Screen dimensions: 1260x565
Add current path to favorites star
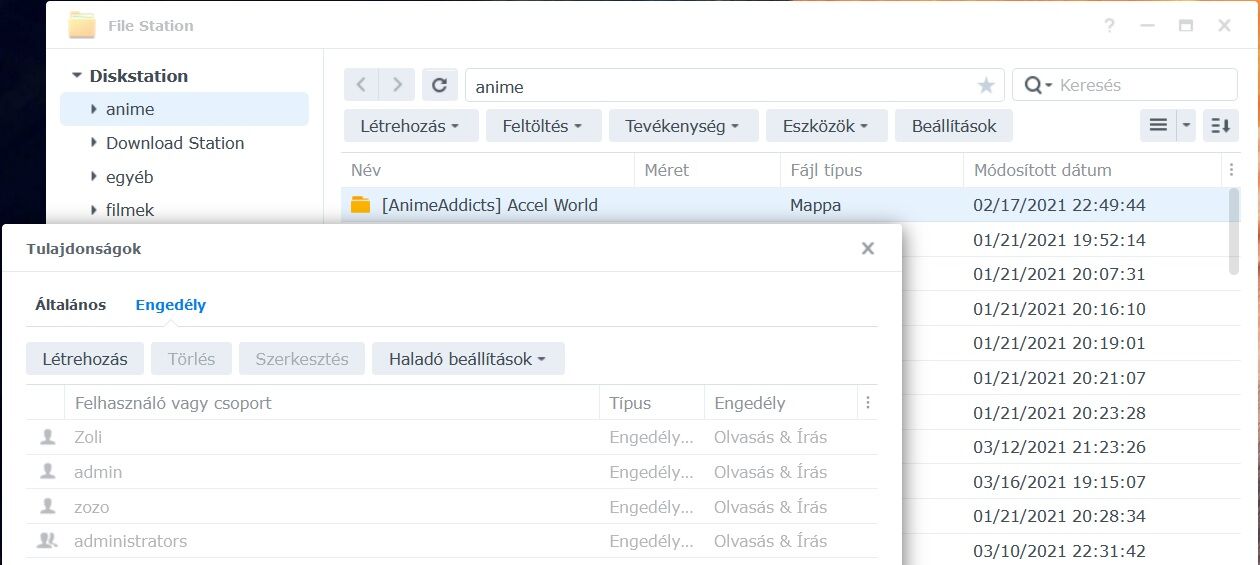[x=986, y=86]
